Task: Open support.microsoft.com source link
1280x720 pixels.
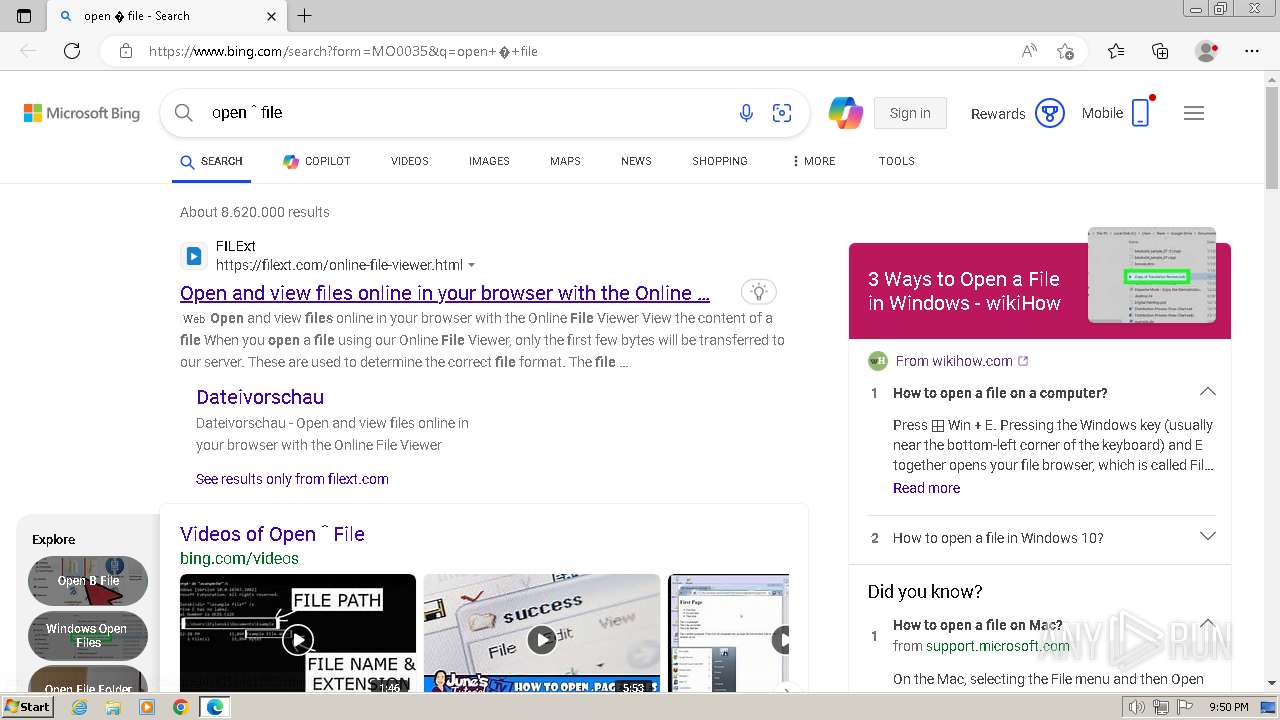Action: (x=998, y=646)
